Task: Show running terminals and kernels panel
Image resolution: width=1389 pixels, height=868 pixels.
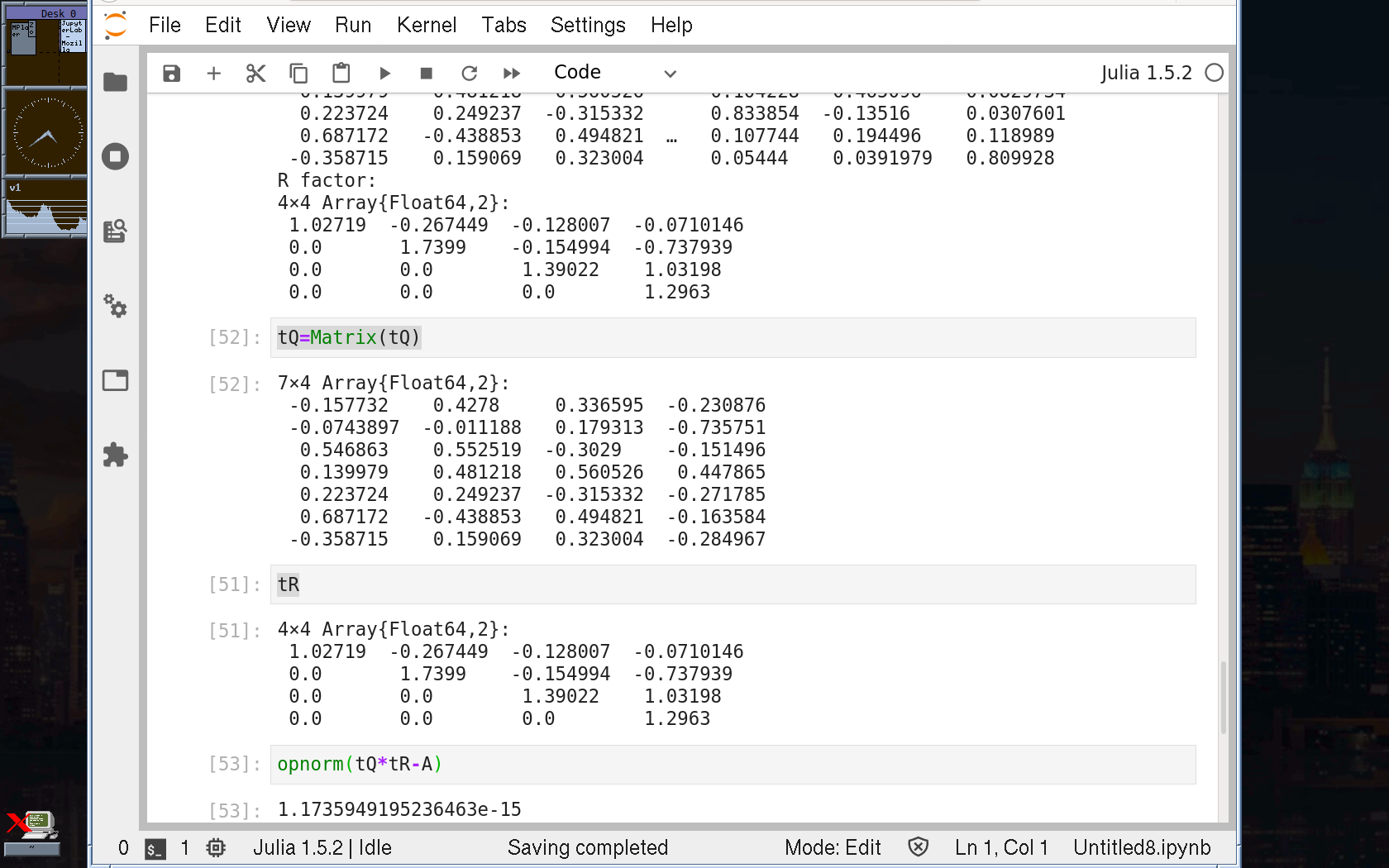Action: (115, 156)
